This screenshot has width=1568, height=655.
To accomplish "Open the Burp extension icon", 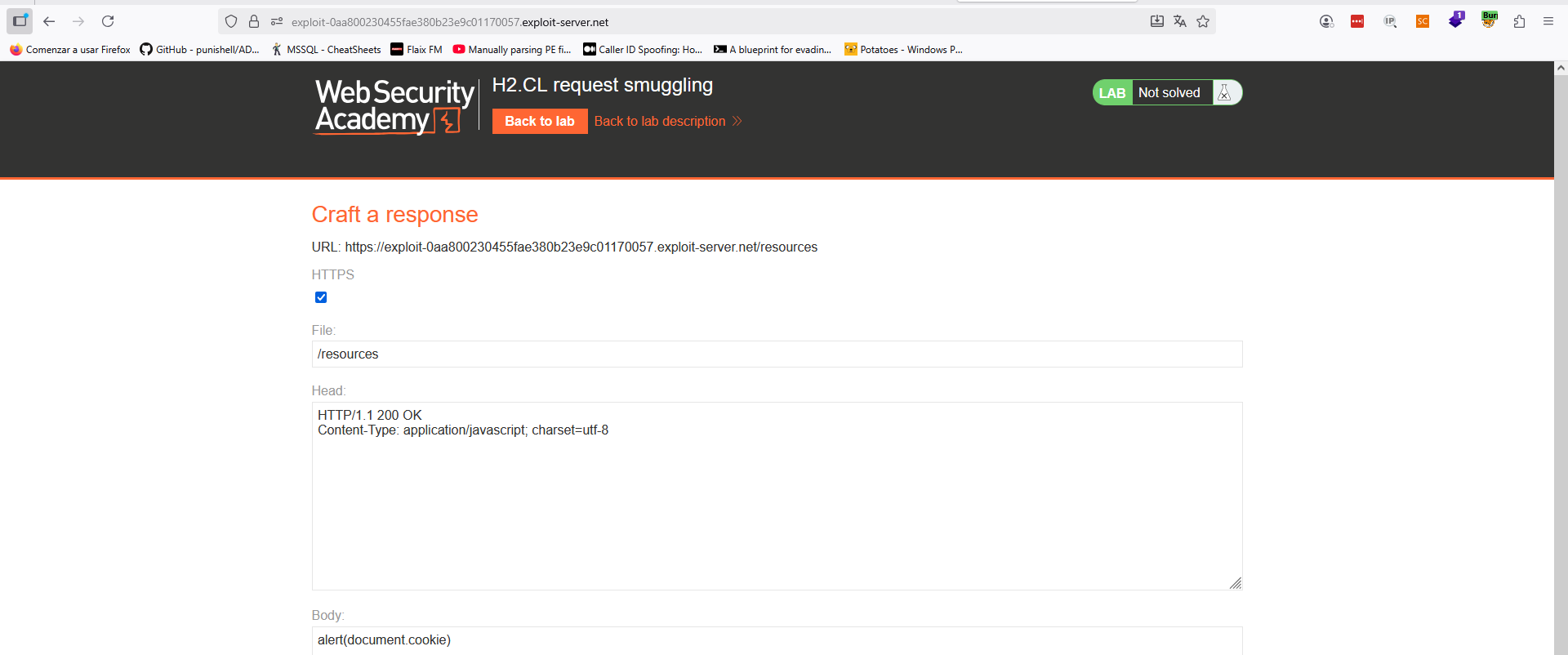I will pos(1489,21).
